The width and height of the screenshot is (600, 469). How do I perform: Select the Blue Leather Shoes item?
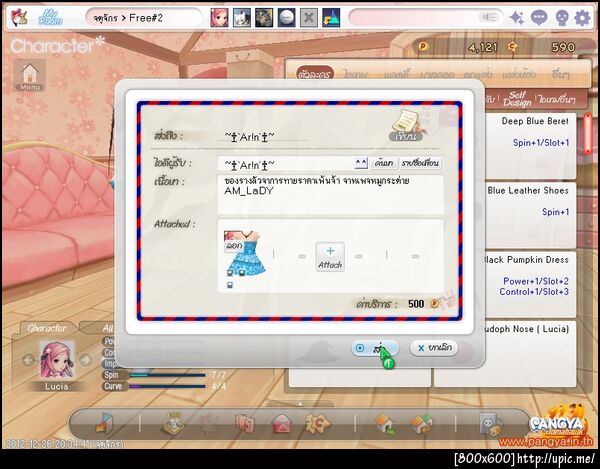[x=530, y=214]
